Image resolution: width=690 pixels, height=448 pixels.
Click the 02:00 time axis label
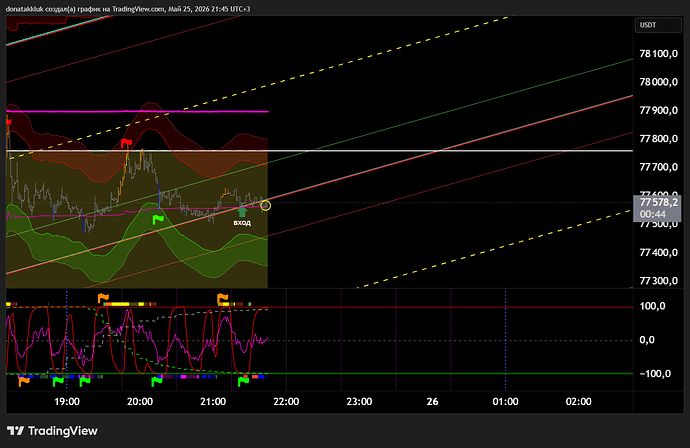578,401
